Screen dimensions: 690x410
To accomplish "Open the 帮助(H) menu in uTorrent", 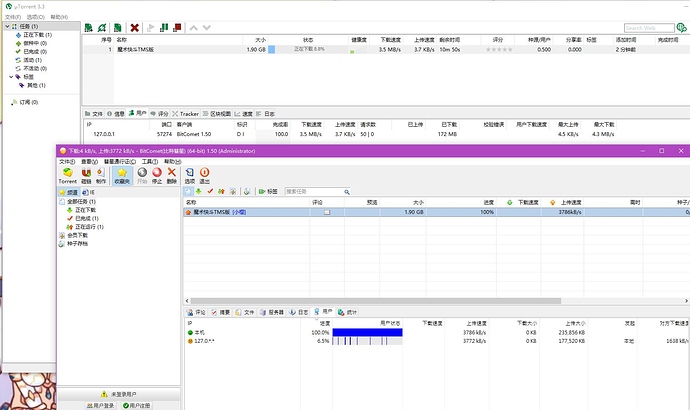I will click(59, 17).
